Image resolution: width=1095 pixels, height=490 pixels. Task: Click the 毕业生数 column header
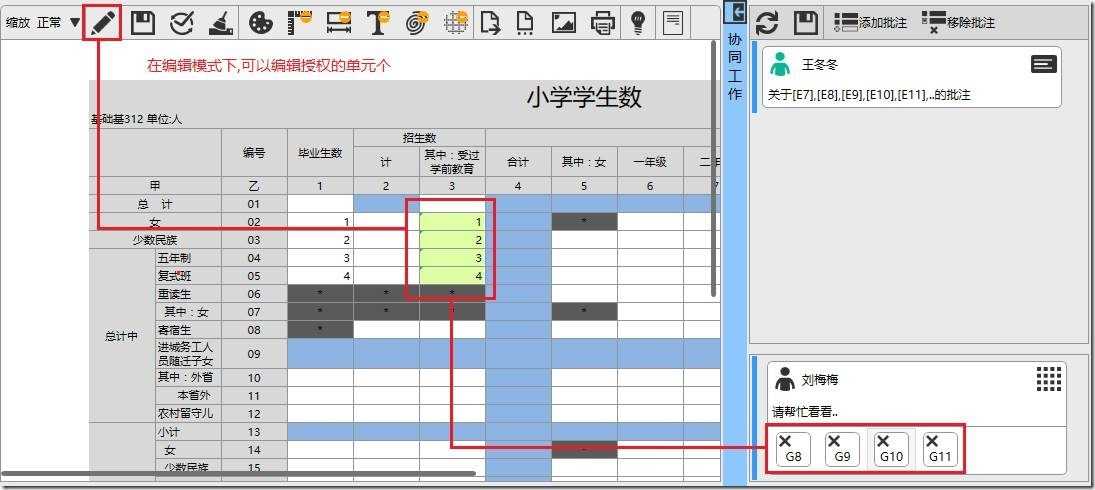click(x=320, y=153)
